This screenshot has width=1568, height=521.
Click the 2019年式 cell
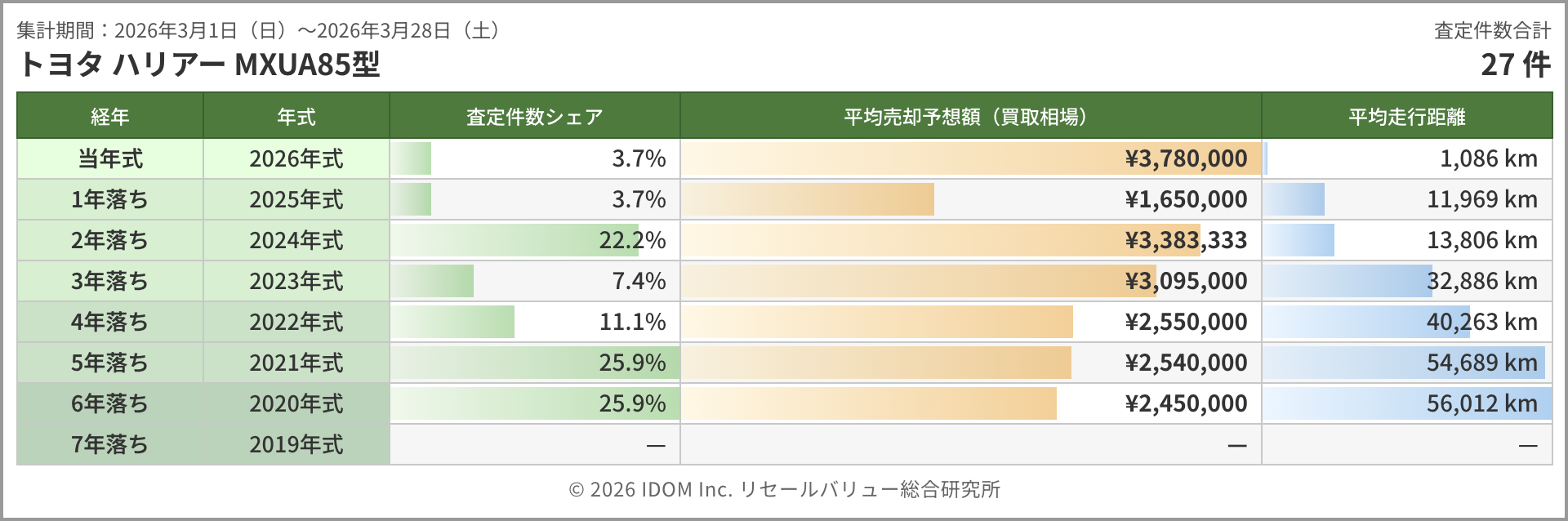296,444
